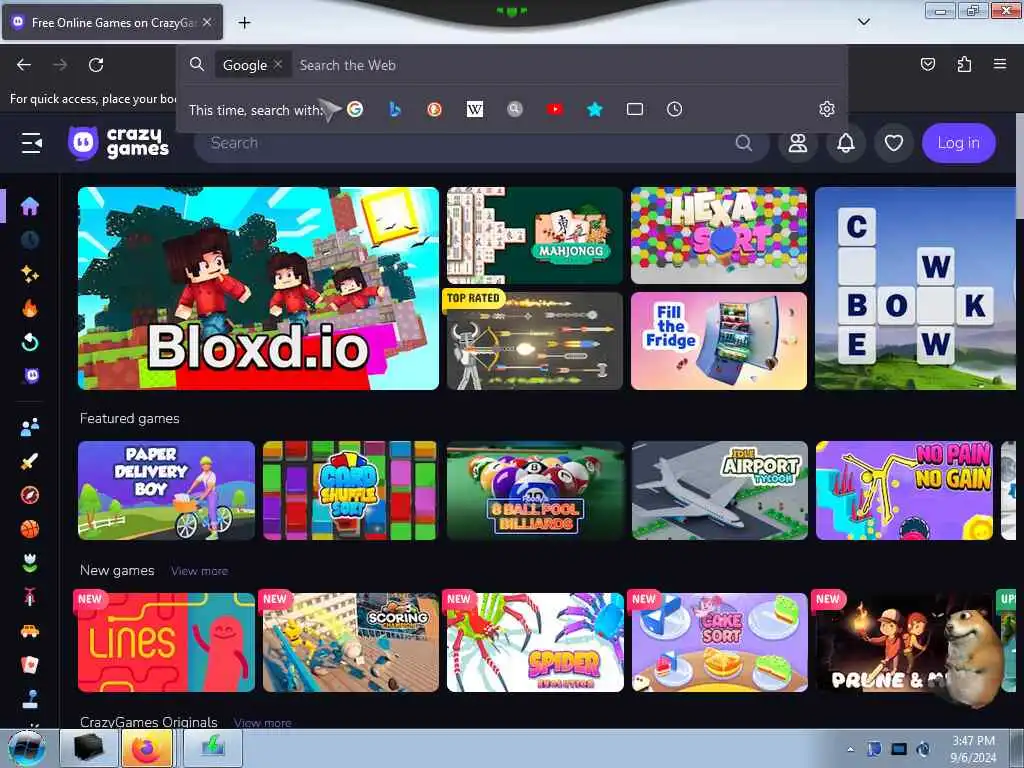Open the Bloxd.io game banner
Image resolution: width=1024 pixels, height=768 pixels.
click(x=259, y=289)
